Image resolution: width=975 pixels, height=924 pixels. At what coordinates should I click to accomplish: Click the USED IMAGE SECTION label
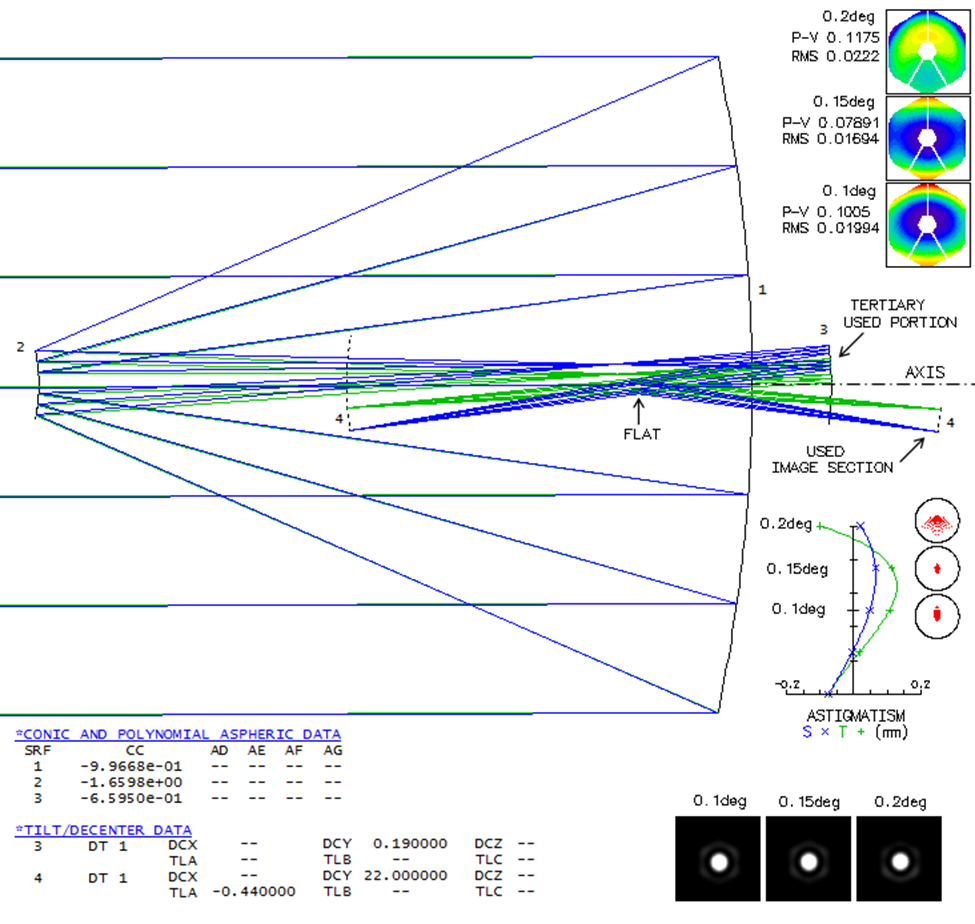tap(832, 460)
